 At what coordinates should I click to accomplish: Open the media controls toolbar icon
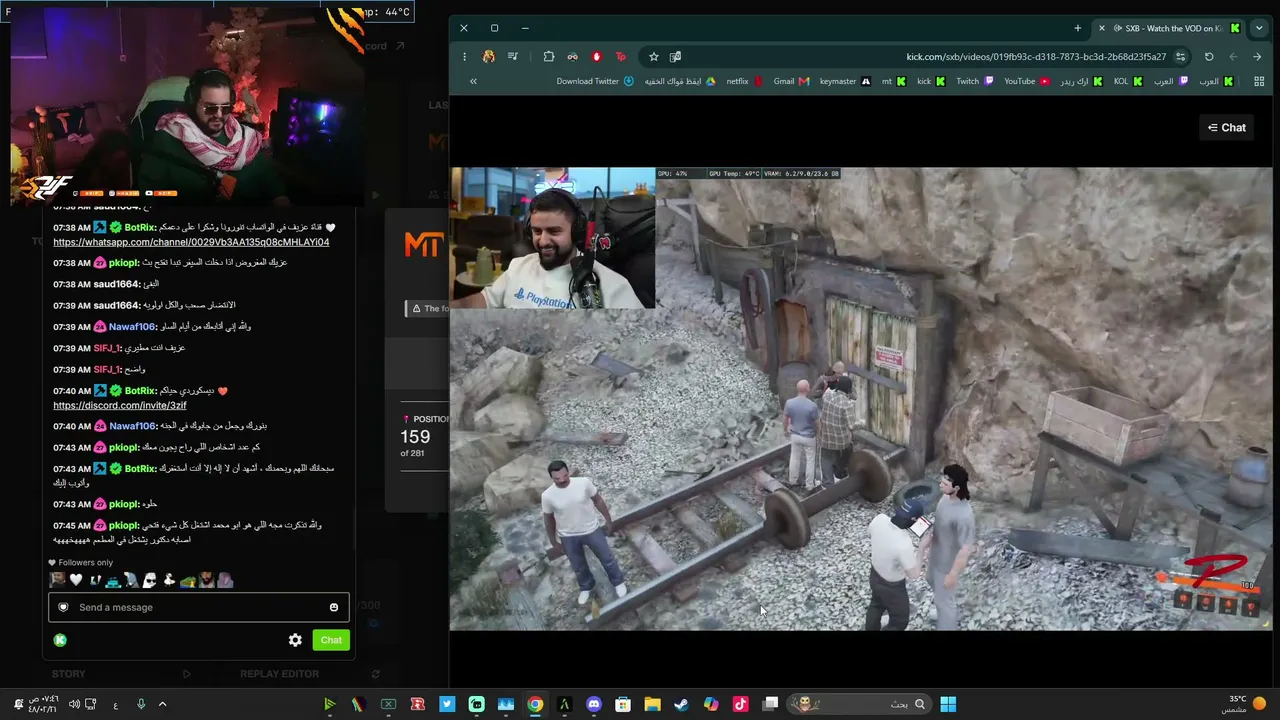[x=513, y=57]
